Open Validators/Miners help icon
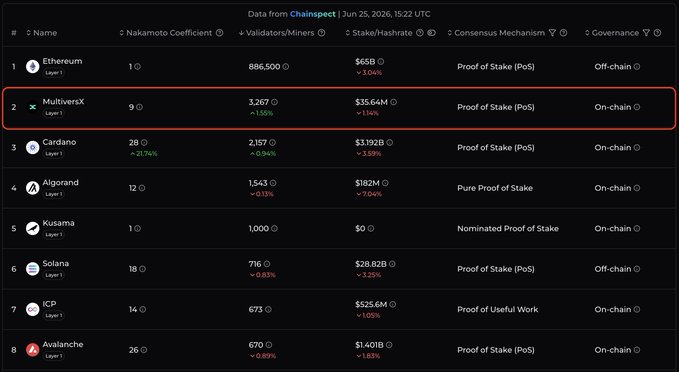This screenshot has height=372, width=679. pyautogui.click(x=321, y=33)
